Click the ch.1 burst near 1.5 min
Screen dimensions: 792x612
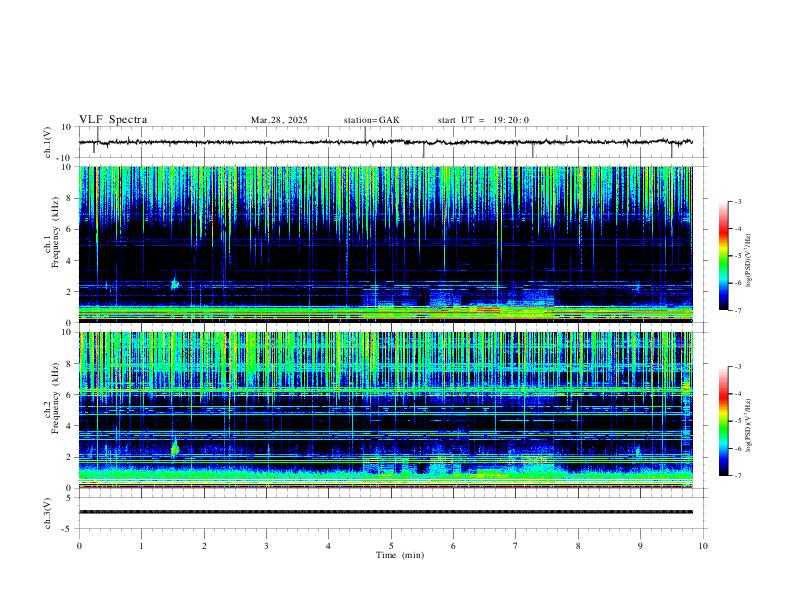175,284
